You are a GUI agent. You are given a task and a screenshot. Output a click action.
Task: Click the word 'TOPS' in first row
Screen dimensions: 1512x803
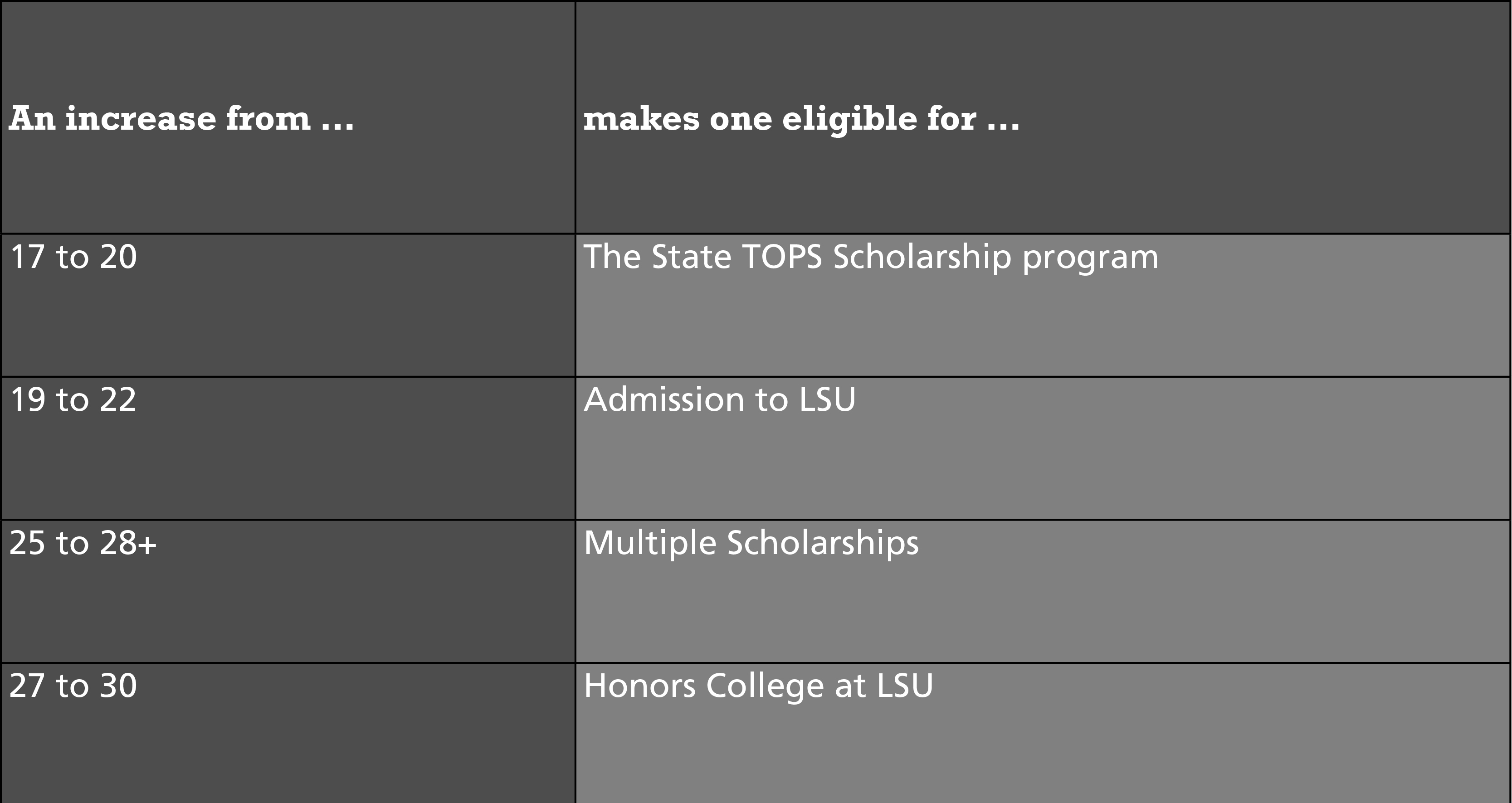pyautogui.click(x=782, y=257)
